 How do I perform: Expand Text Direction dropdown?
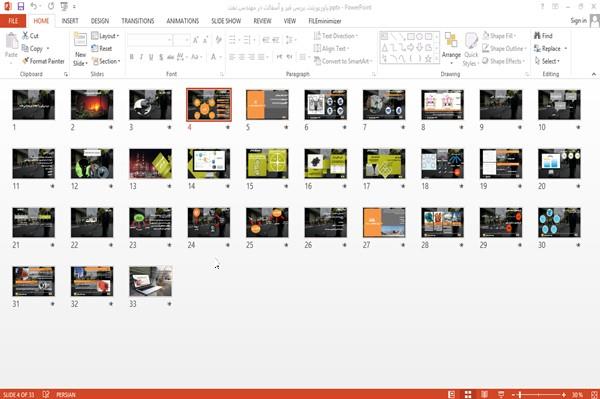click(x=336, y=36)
